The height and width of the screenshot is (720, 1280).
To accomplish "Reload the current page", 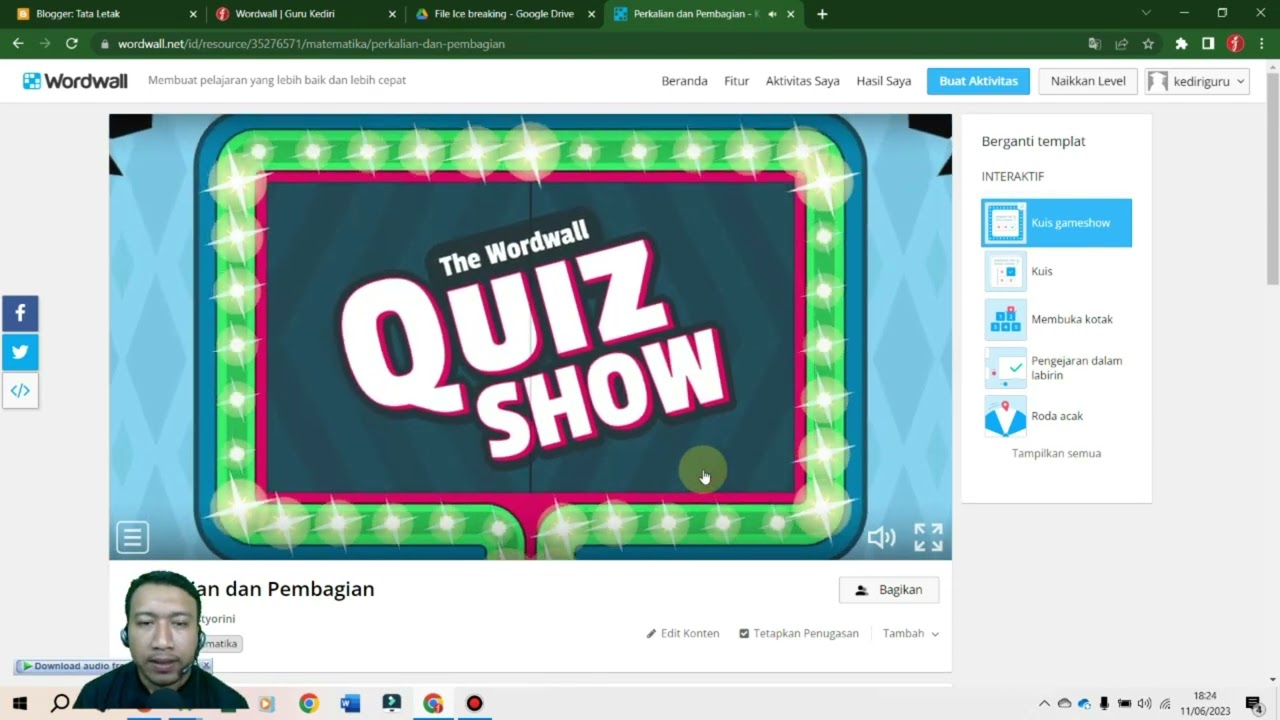I will pyautogui.click(x=71, y=44).
